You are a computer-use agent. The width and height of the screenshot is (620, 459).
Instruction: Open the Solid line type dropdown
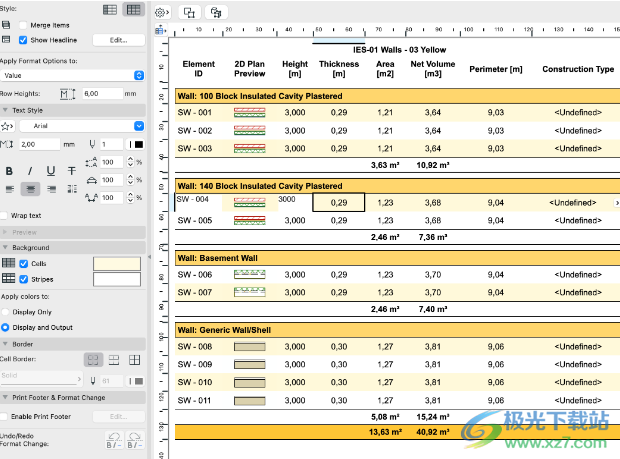pos(41,379)
